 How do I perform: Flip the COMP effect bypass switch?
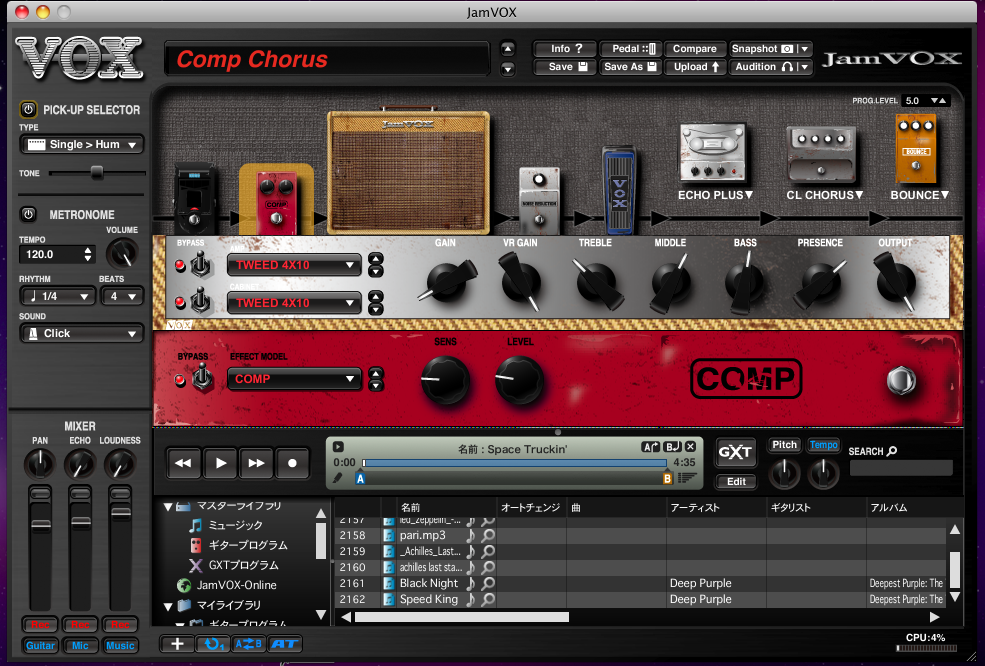pos(202,379)
